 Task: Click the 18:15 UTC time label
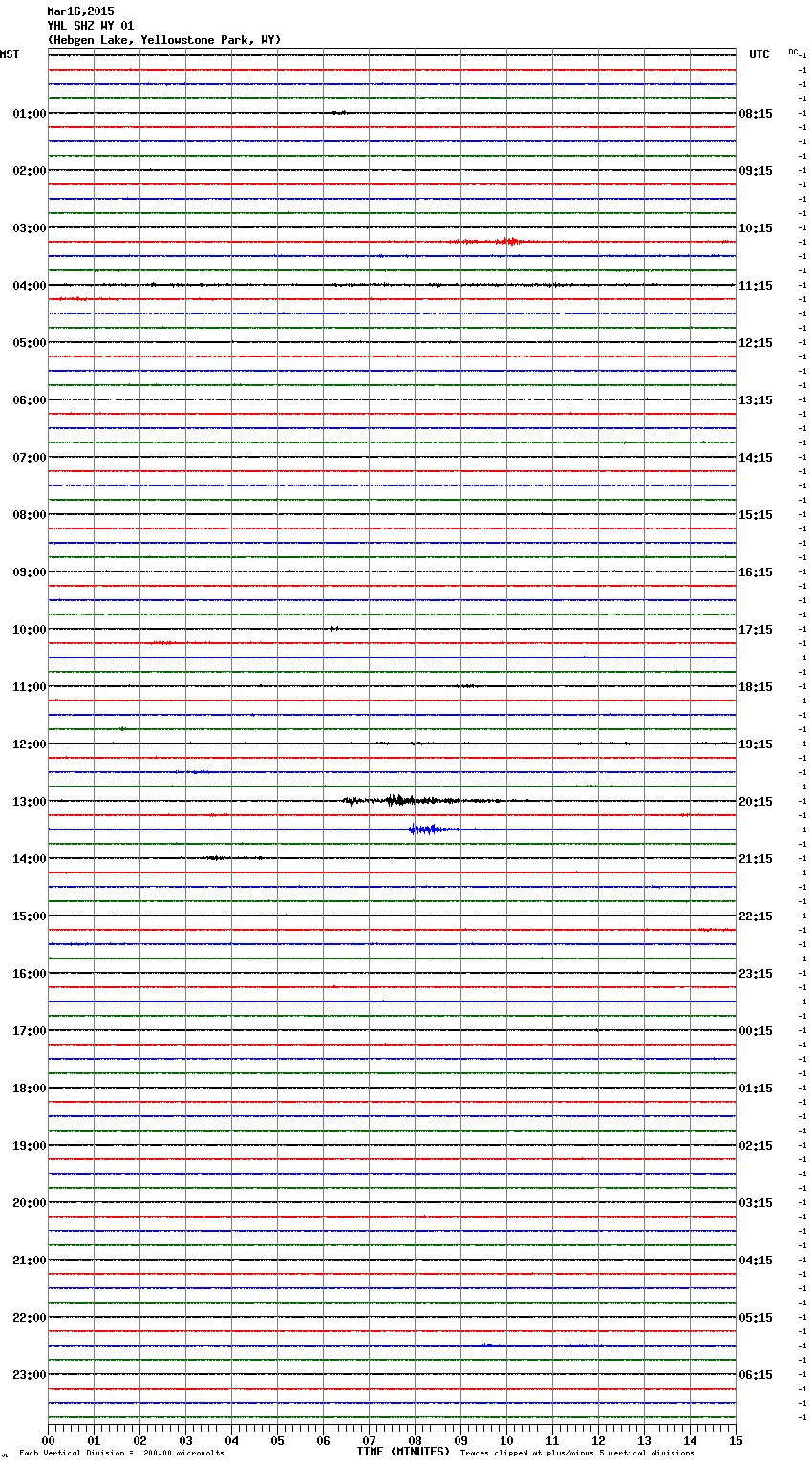(x=756, y=687)
